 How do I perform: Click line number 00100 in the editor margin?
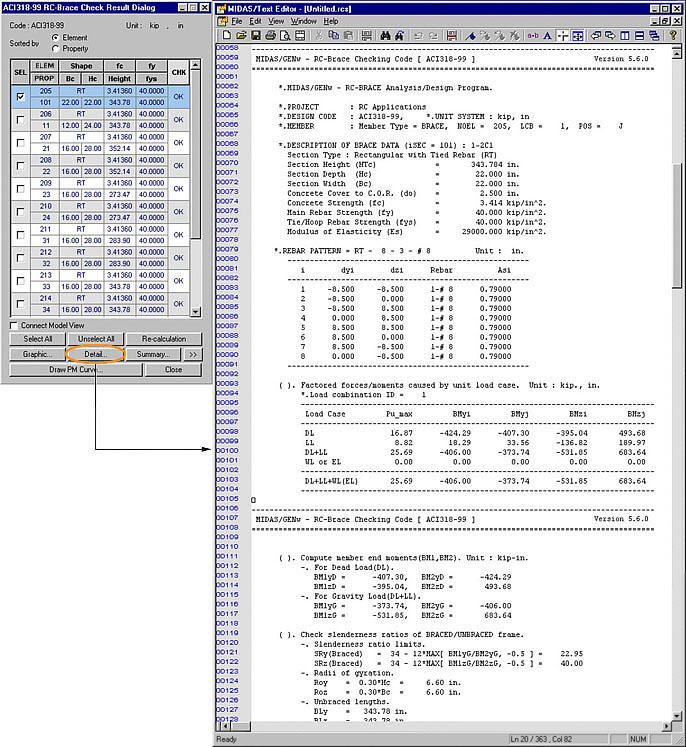[x=227, y=450]
